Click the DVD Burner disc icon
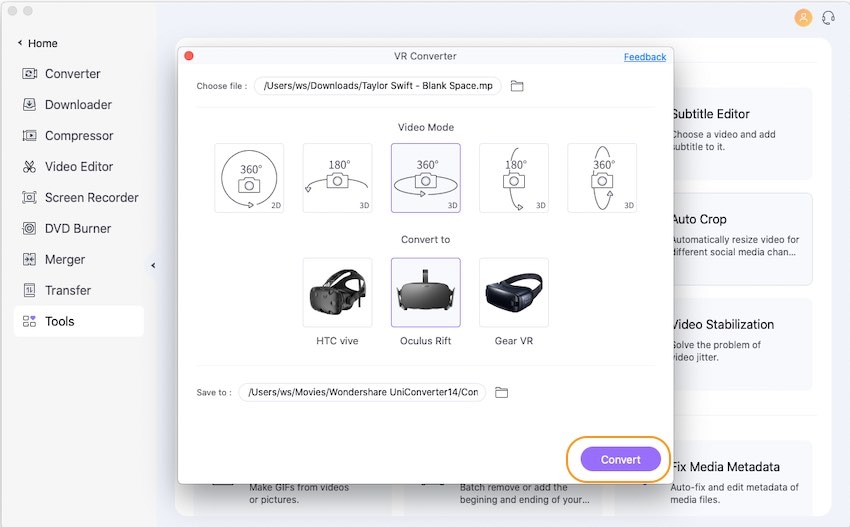 29,228
